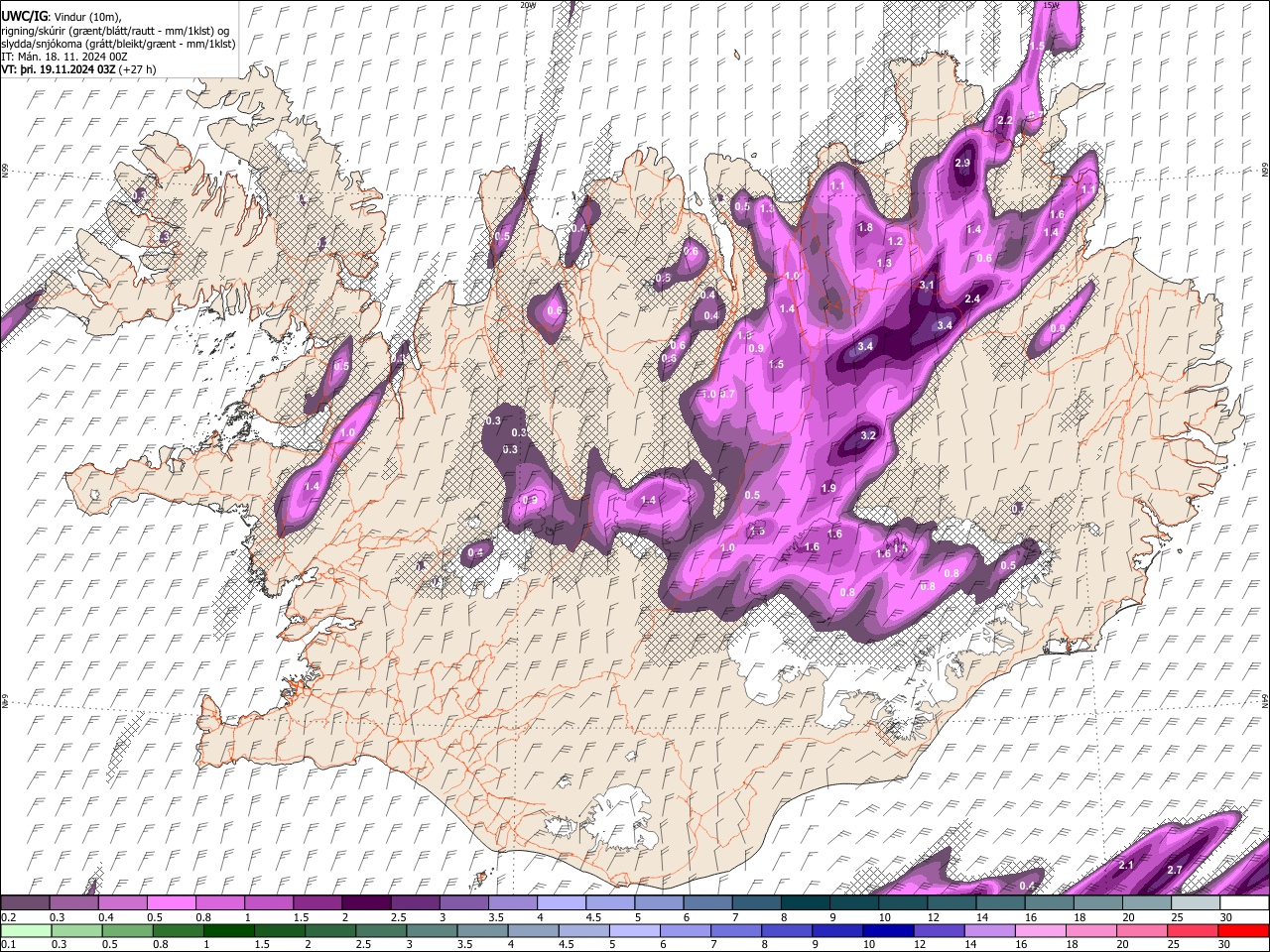Image resolution: width=1270 pixels, height=952 pixels.
Task: Click the 20W longitude label at the top
Action: (528, 5)
